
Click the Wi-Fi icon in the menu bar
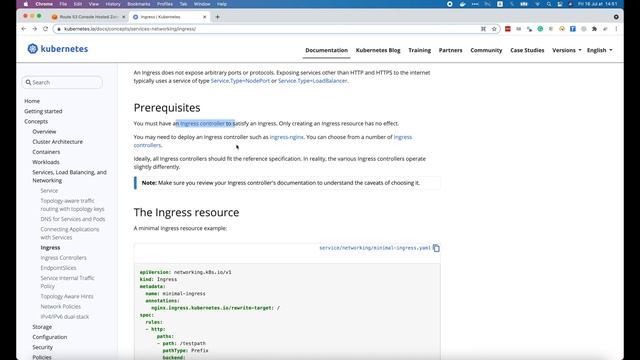(x=538, y=4)
